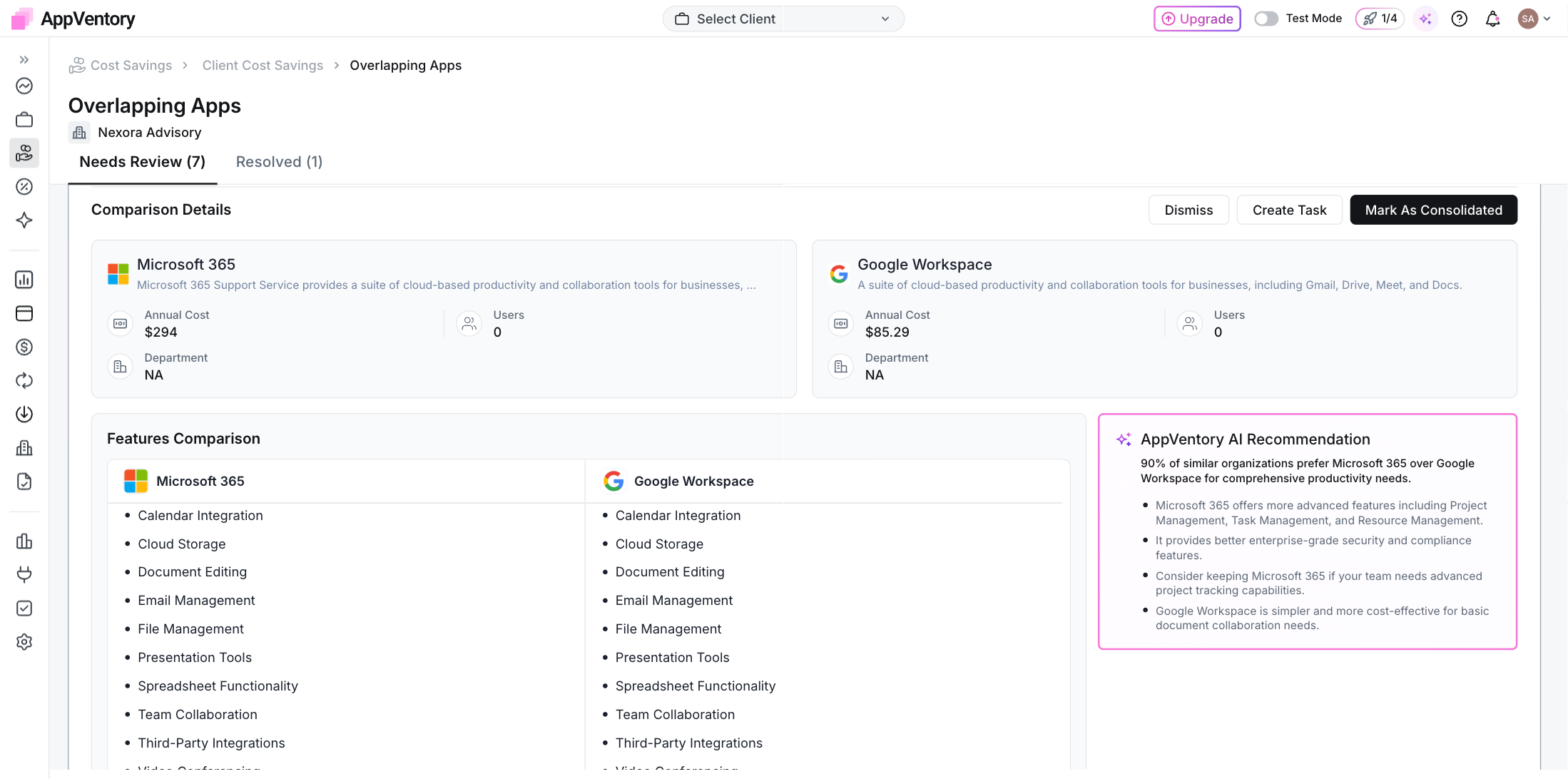
Task: Open the checkbox tasks sidebar icon
Action: click(24, 609)
